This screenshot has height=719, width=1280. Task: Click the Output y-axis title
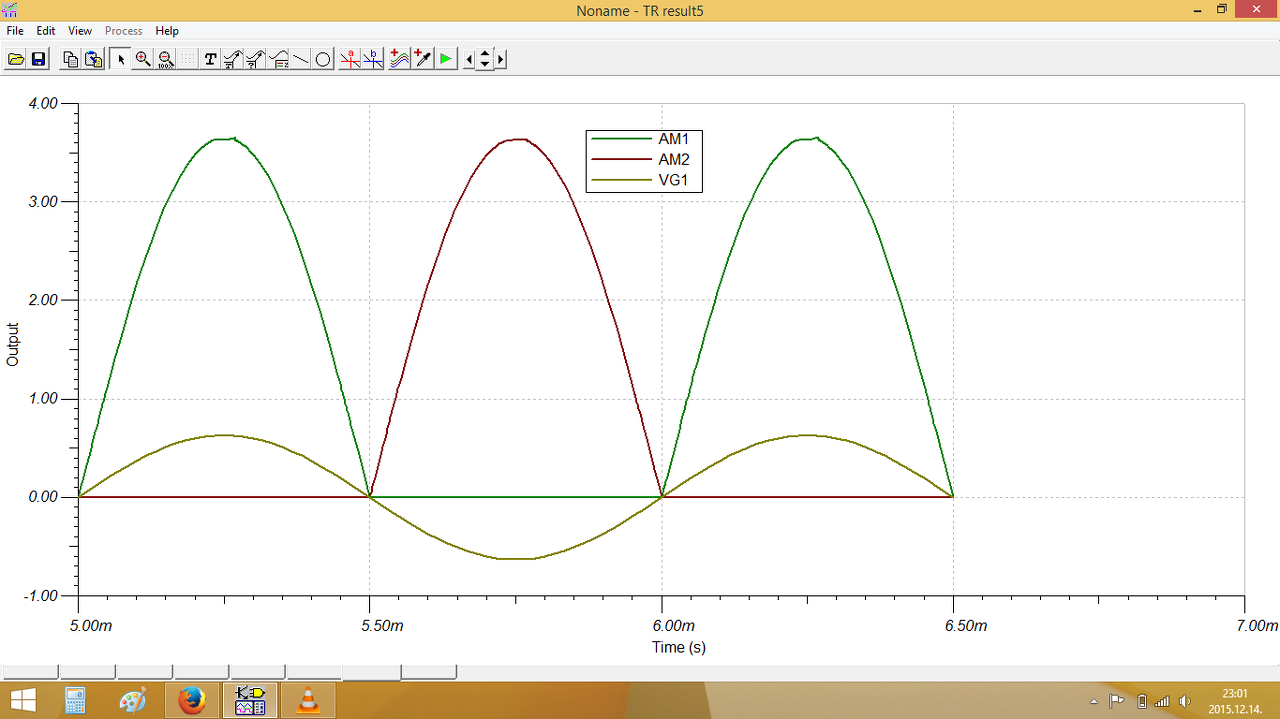click(x=13, y=344)
